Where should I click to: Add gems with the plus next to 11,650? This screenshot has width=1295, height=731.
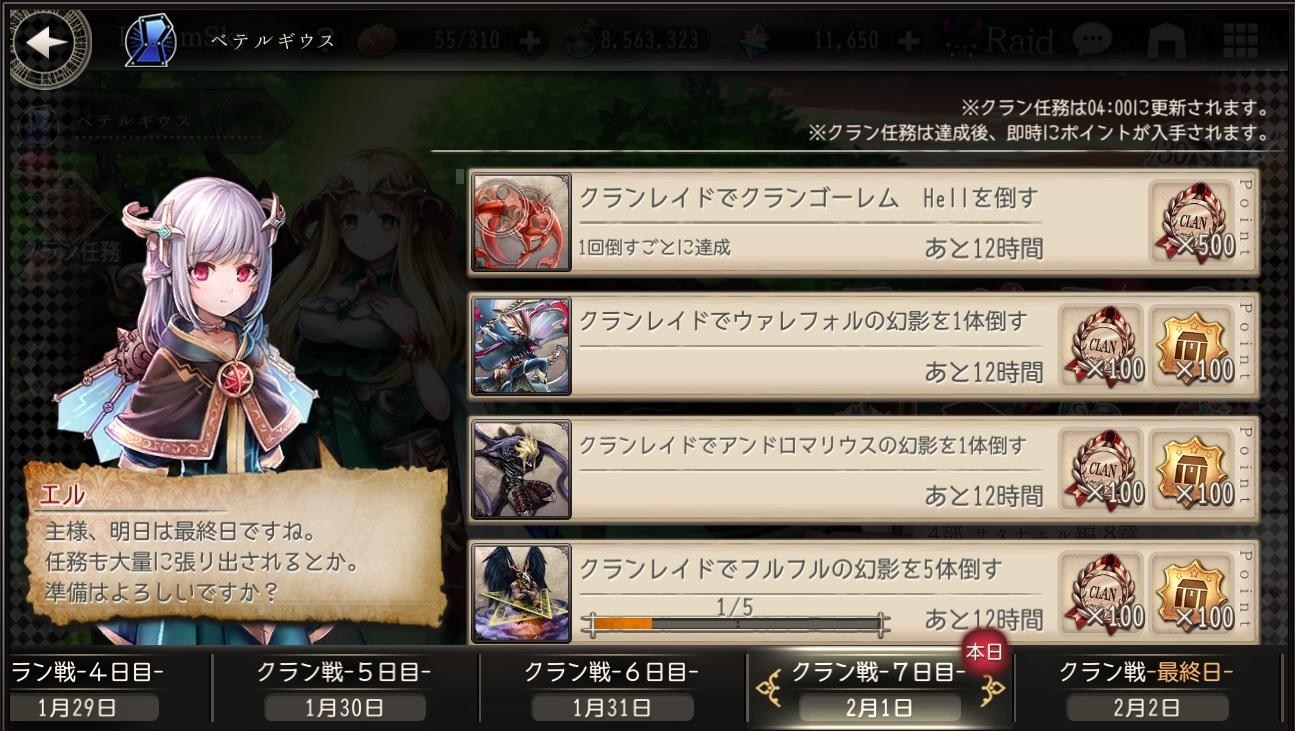(x=909, y=42)
